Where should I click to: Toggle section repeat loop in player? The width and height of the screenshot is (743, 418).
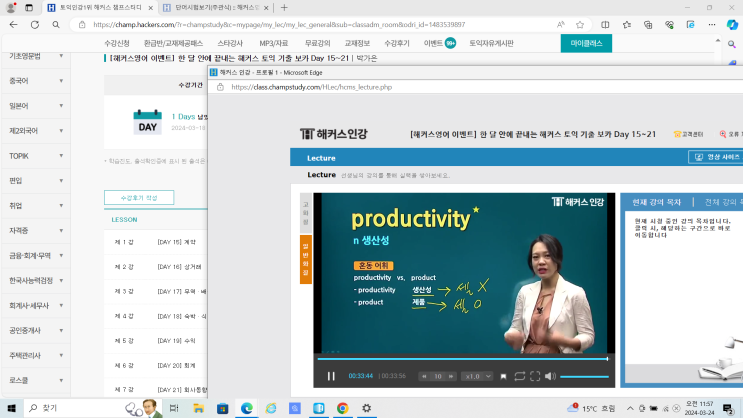(x=519, y=376)
